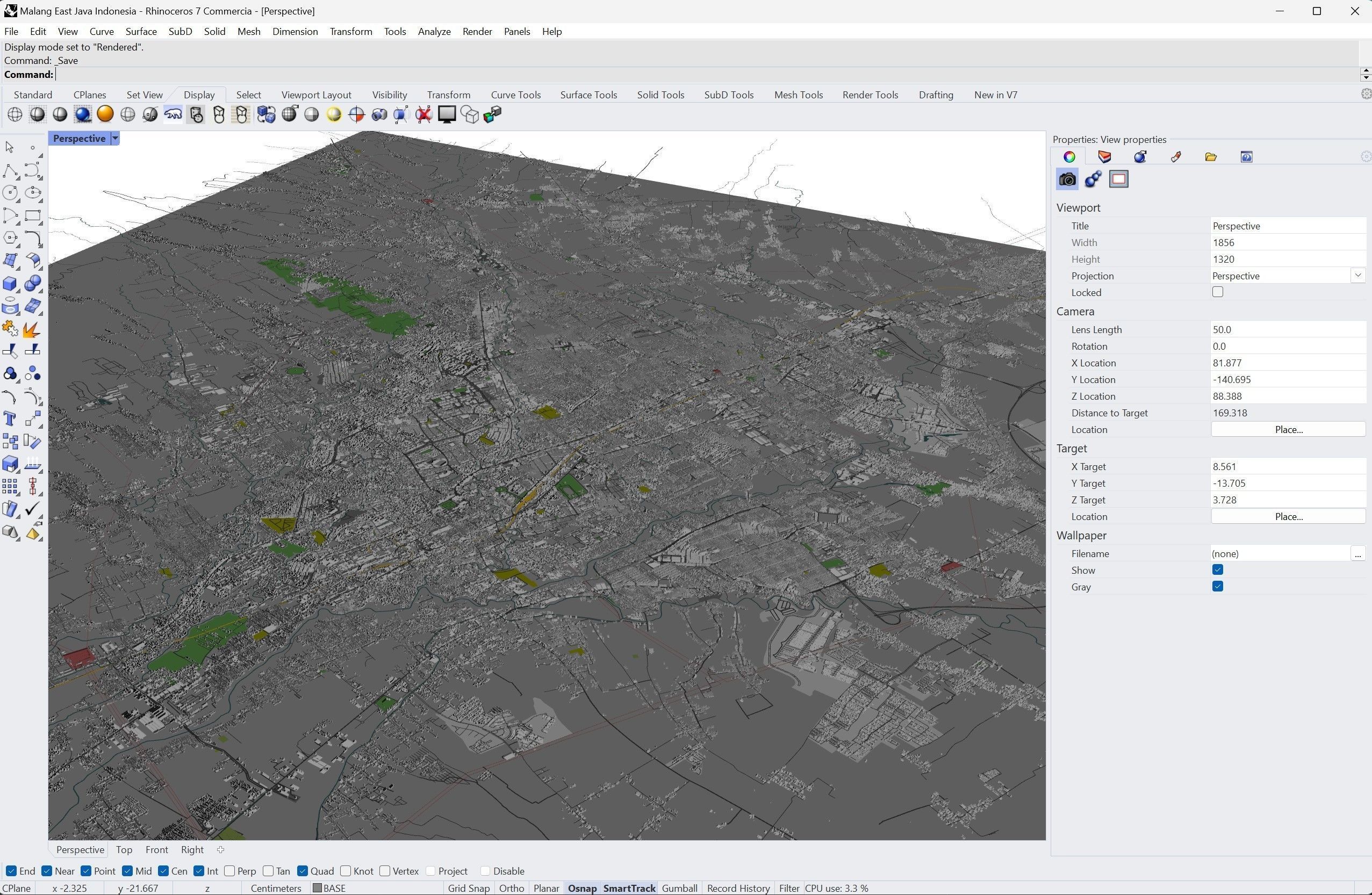Select the Ellipse drawing tool
The image size is (1372, 895).
33,192
